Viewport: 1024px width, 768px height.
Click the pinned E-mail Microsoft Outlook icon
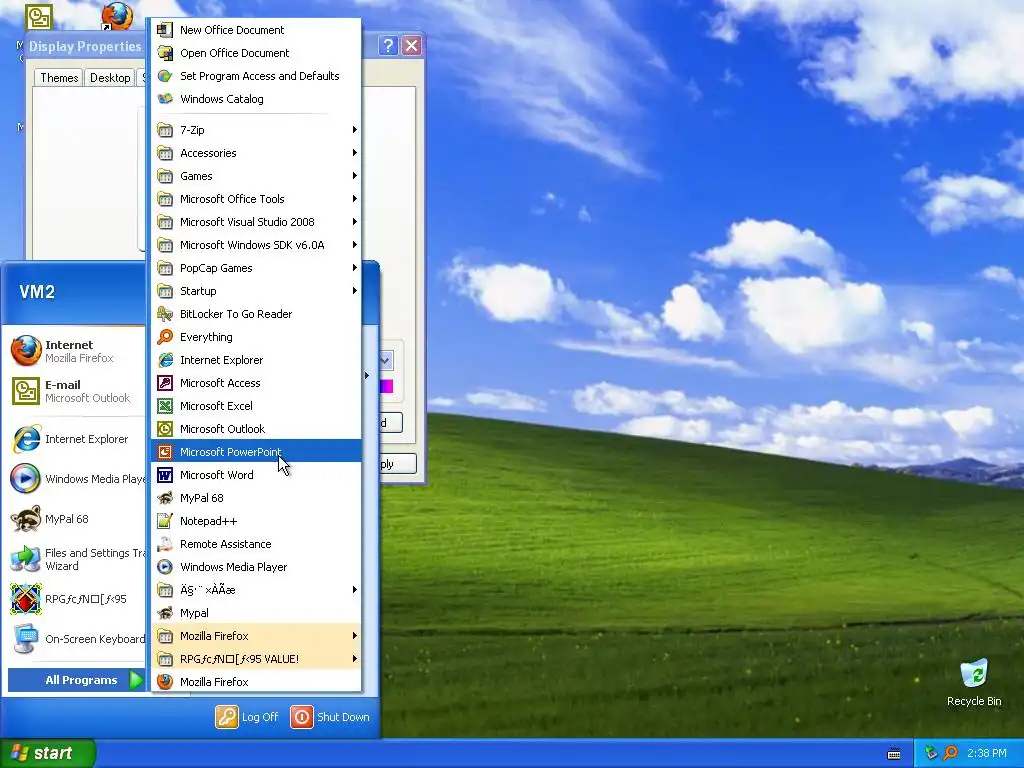(26, 391)
